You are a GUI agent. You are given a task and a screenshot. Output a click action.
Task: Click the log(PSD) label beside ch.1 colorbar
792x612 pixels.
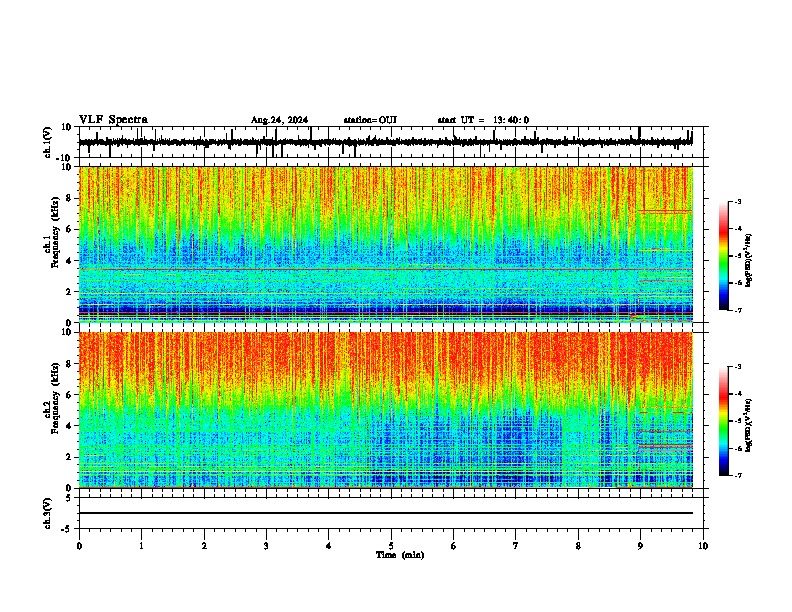click(749, 260)
